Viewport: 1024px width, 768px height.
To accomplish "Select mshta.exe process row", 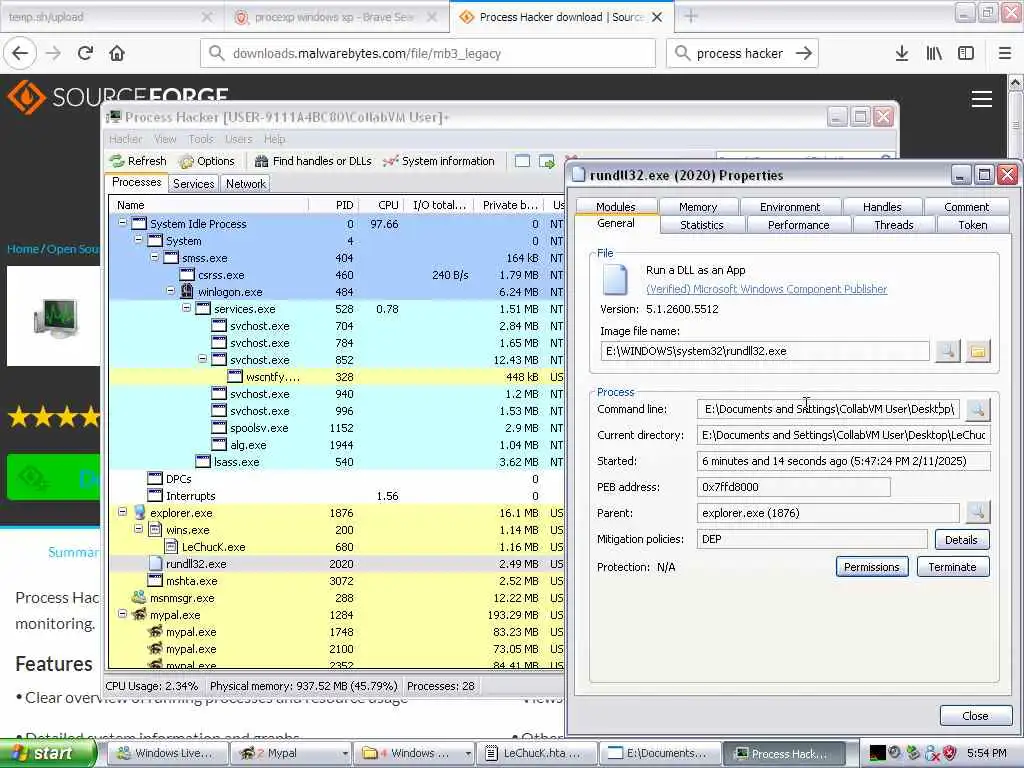I will pyautogui.click(x=337, y=581).
